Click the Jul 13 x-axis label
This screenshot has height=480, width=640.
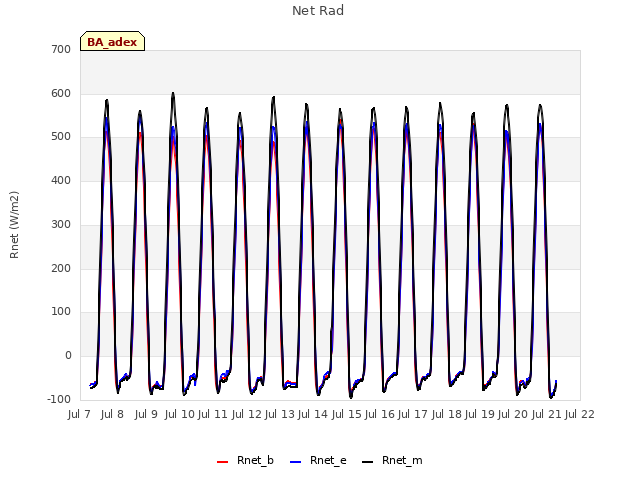coord(280,414)
